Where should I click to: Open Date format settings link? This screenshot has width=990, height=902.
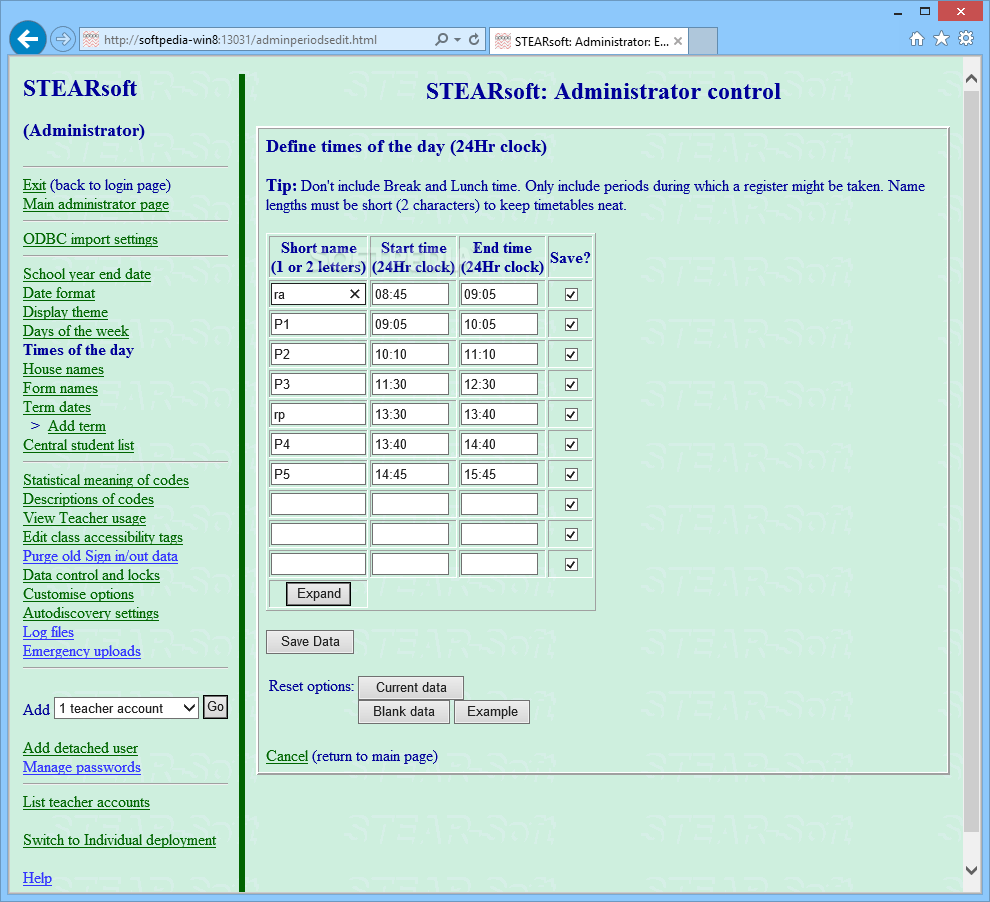pos(59,293)
